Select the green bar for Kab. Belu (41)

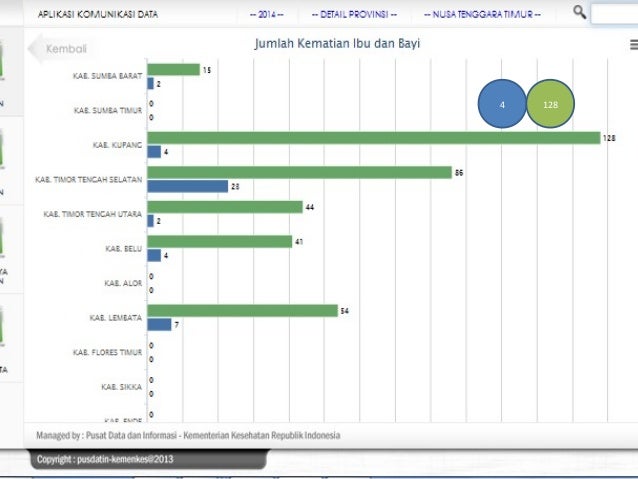pos(220,242)
